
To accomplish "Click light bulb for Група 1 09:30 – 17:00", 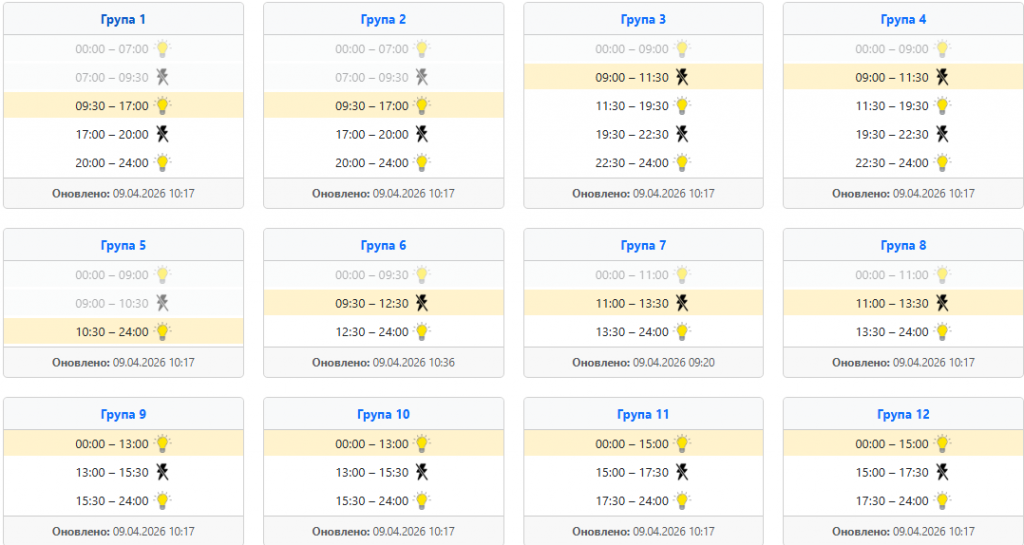I will coord(162,105).
